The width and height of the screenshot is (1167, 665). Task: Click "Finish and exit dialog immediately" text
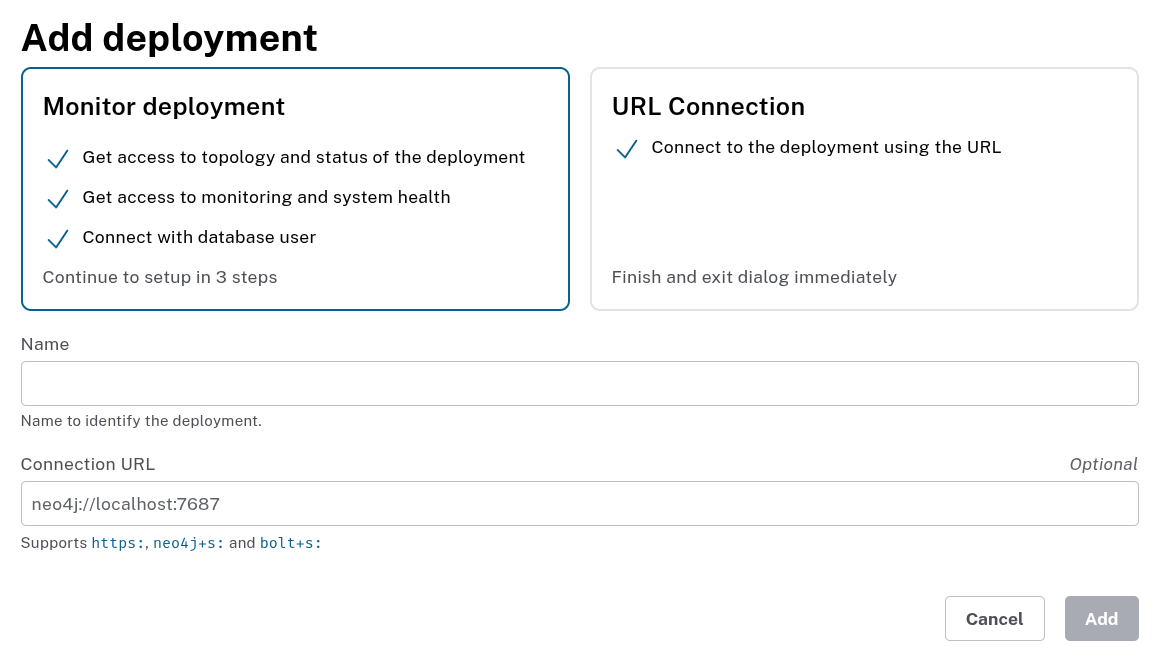click(x=754, y=277)
